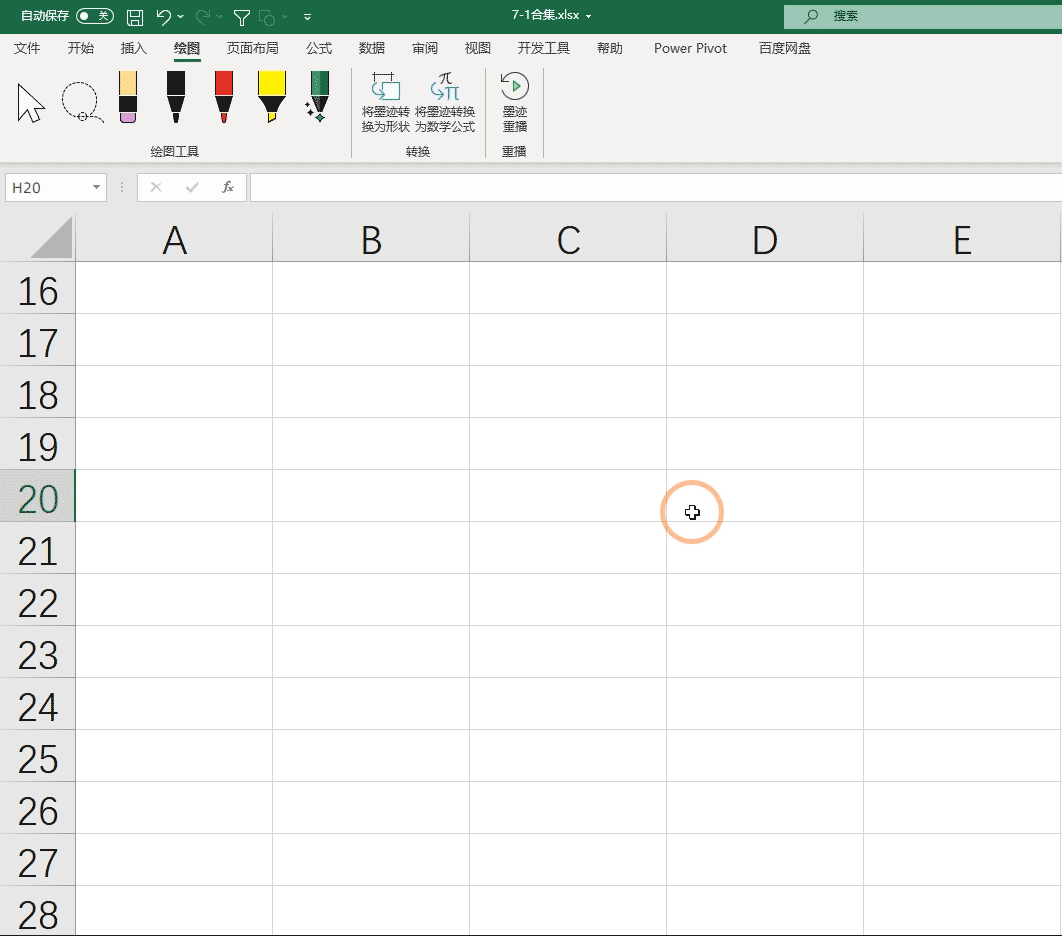
Task: Switch to the 公式 tab
Action: click(x=319, y=48)
